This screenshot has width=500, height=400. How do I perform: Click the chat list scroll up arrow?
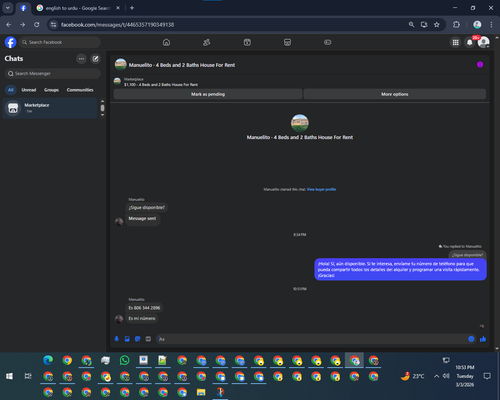(x=102, y=101)
